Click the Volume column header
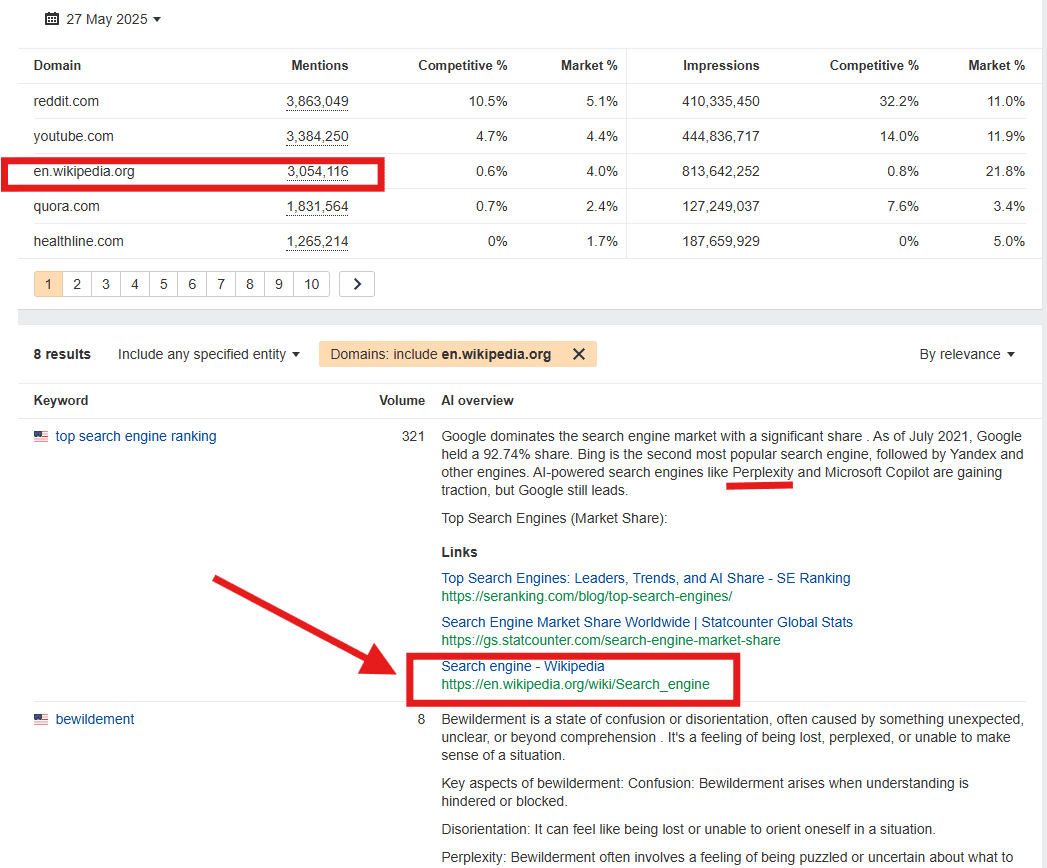1047x868 pixels. click(402, 401)
